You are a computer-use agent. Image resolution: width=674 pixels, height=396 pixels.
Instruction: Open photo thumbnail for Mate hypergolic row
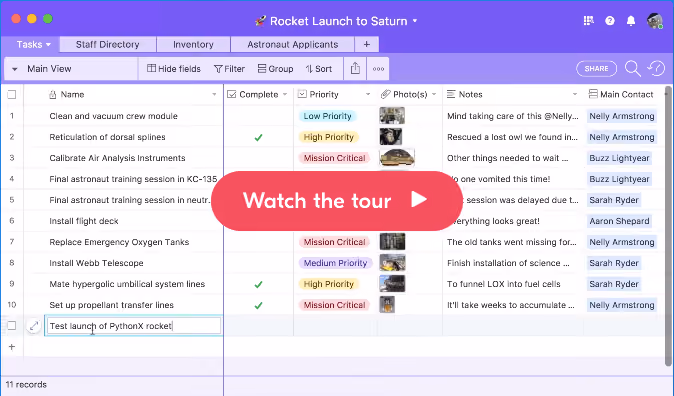[392, 284]
